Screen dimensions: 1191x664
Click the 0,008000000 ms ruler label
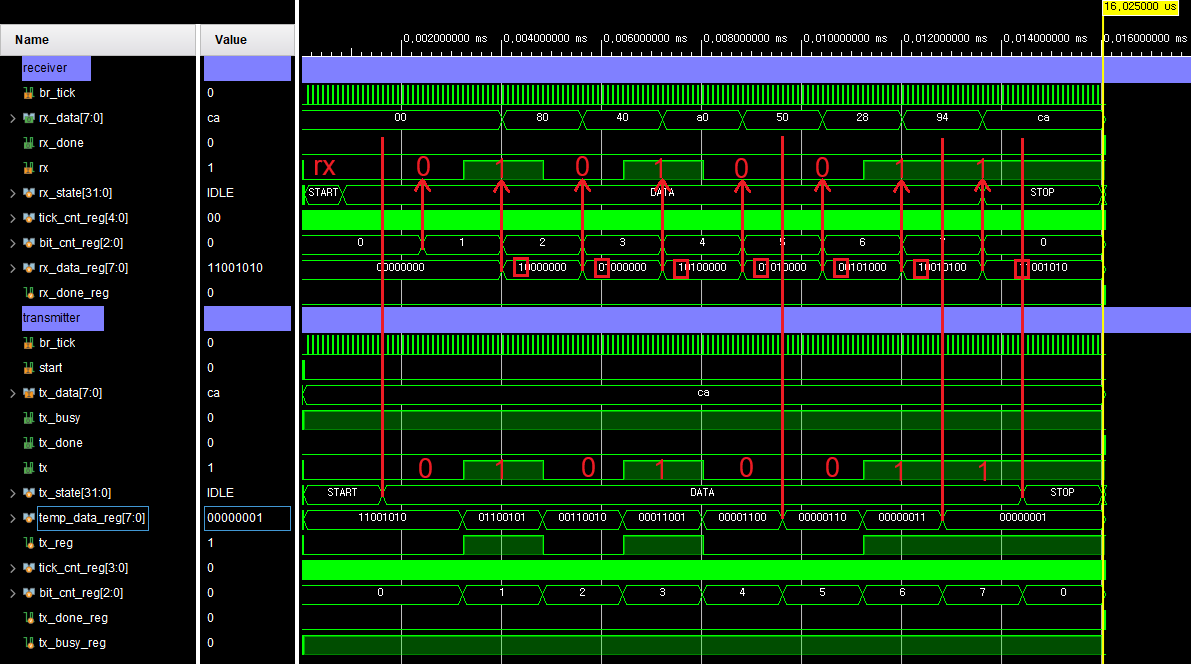[x=745, y=38]
